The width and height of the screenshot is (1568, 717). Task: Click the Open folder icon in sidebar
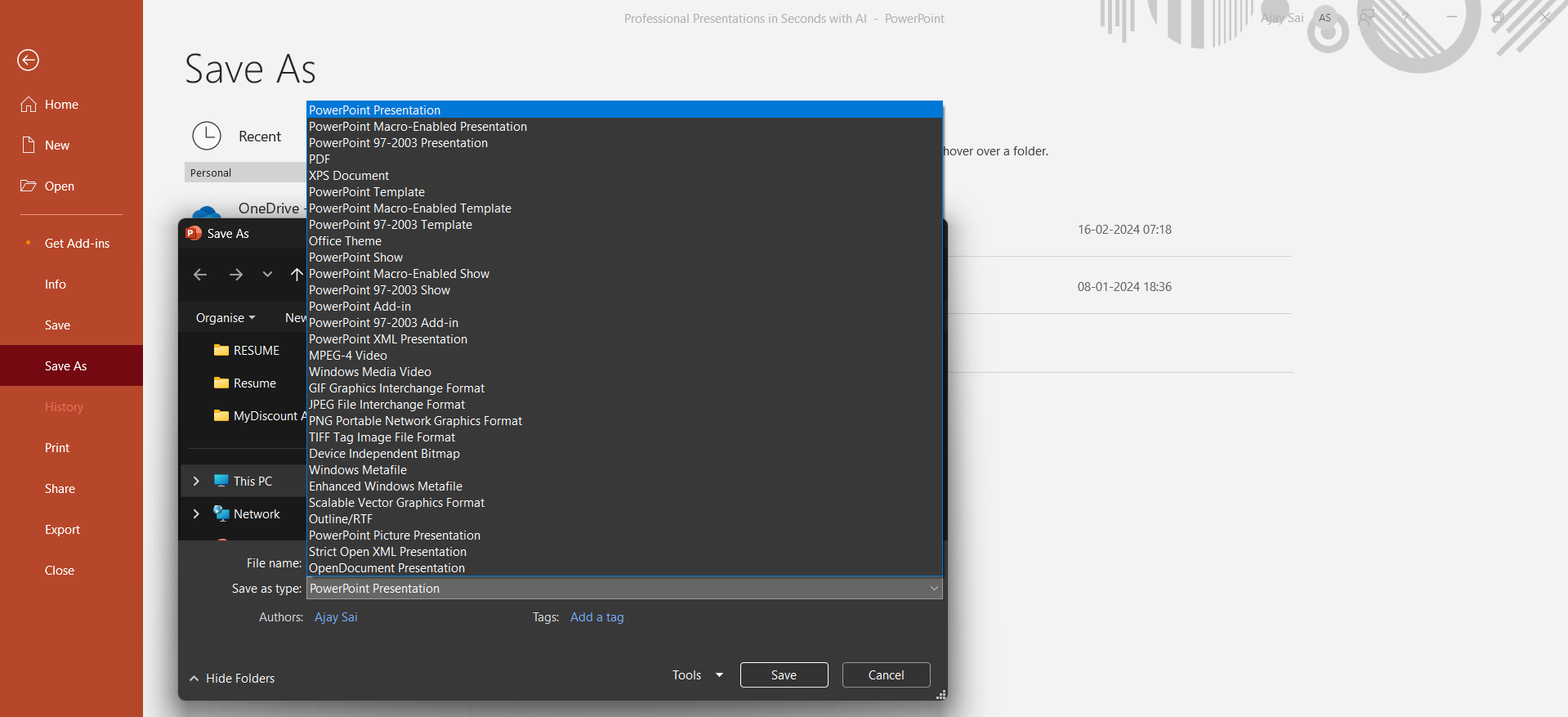point(29,186)
